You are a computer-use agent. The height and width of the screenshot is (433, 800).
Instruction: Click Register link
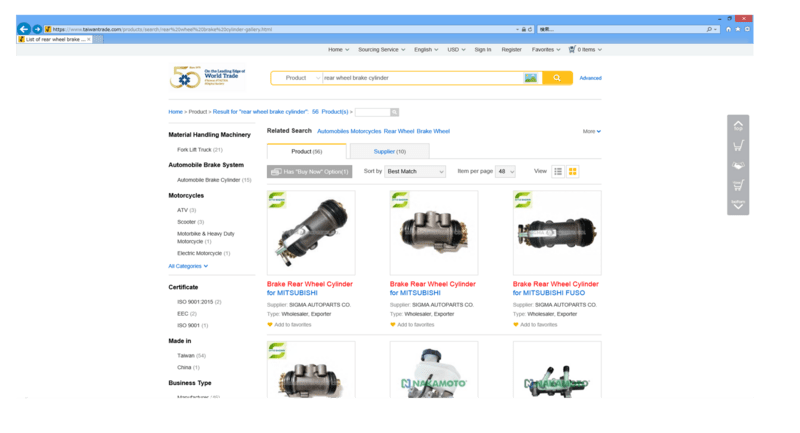pyautogui.click(x=511, y=49)
